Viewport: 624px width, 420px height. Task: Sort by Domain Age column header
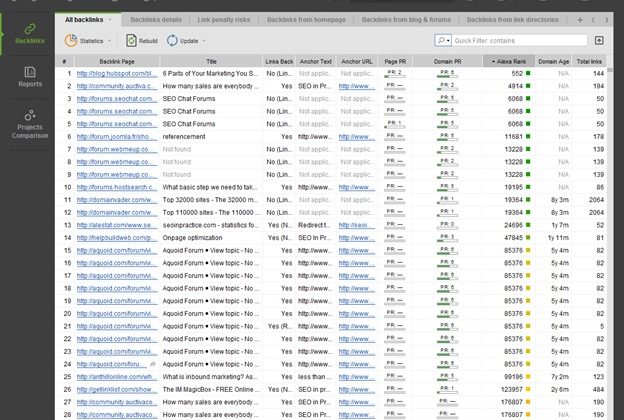click(554, 61)
